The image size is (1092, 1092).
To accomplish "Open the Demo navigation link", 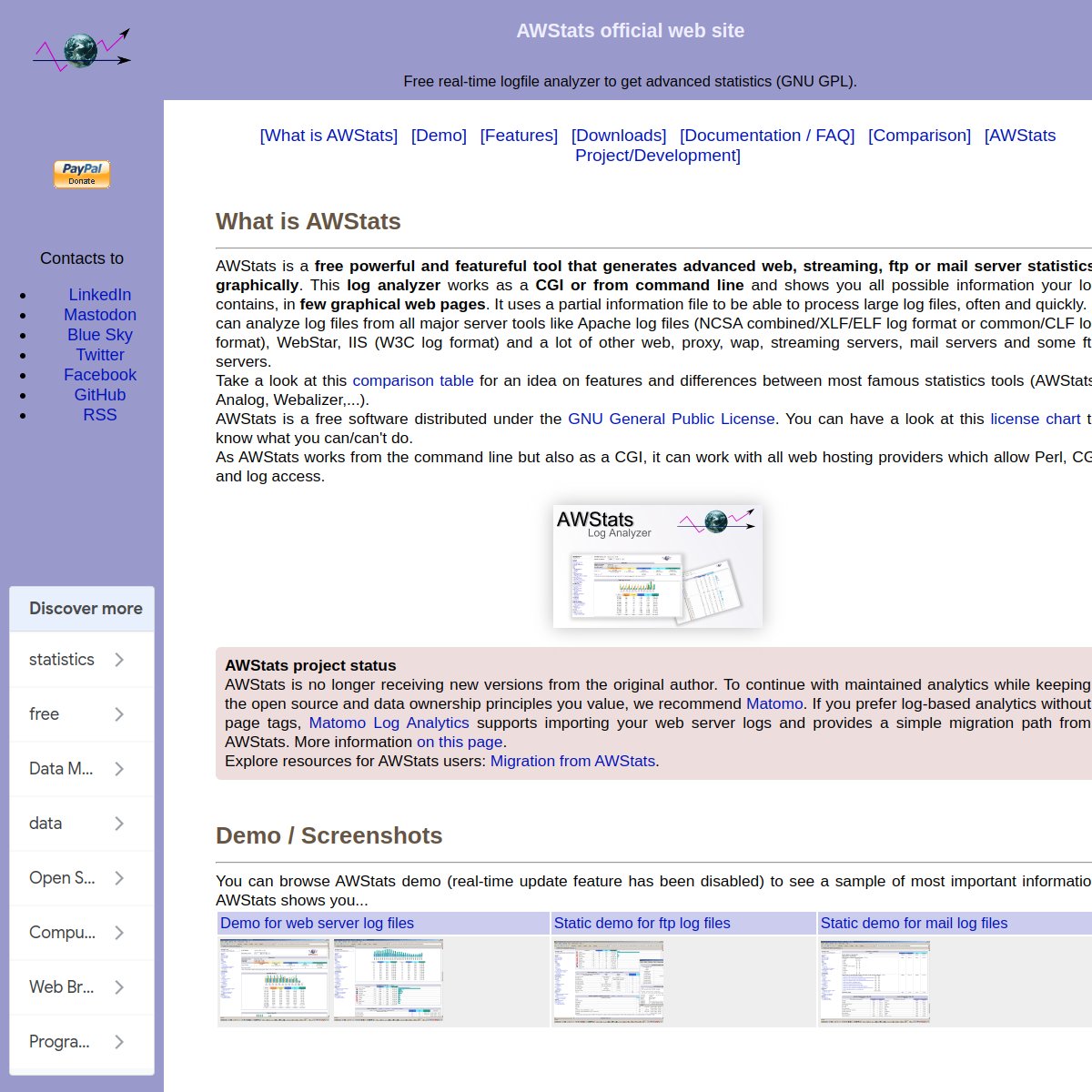I will [x=439, y=136].
